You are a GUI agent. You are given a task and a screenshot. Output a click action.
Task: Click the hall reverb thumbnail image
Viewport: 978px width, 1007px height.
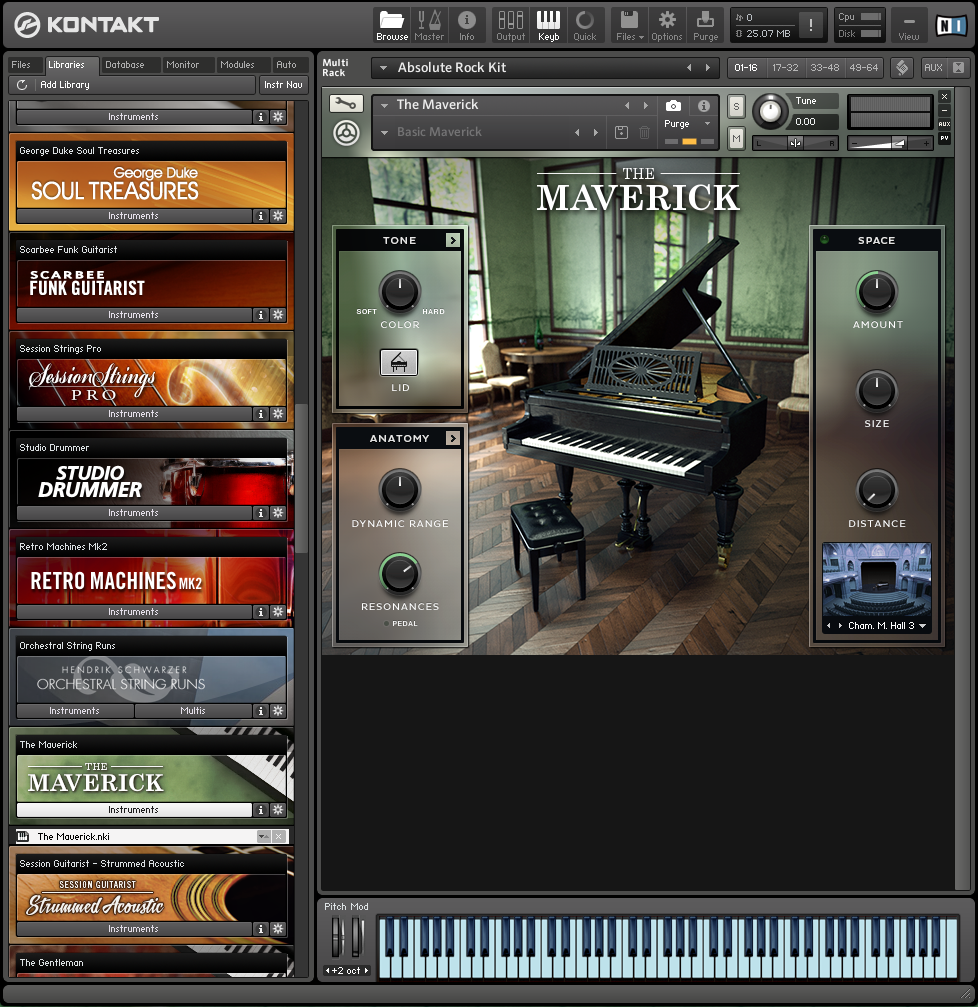877,581
